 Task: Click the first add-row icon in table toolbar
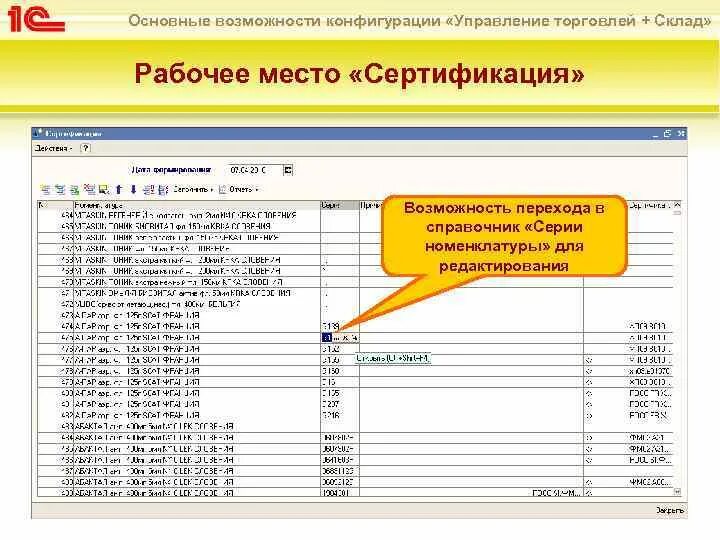click(x=46, y=189)
